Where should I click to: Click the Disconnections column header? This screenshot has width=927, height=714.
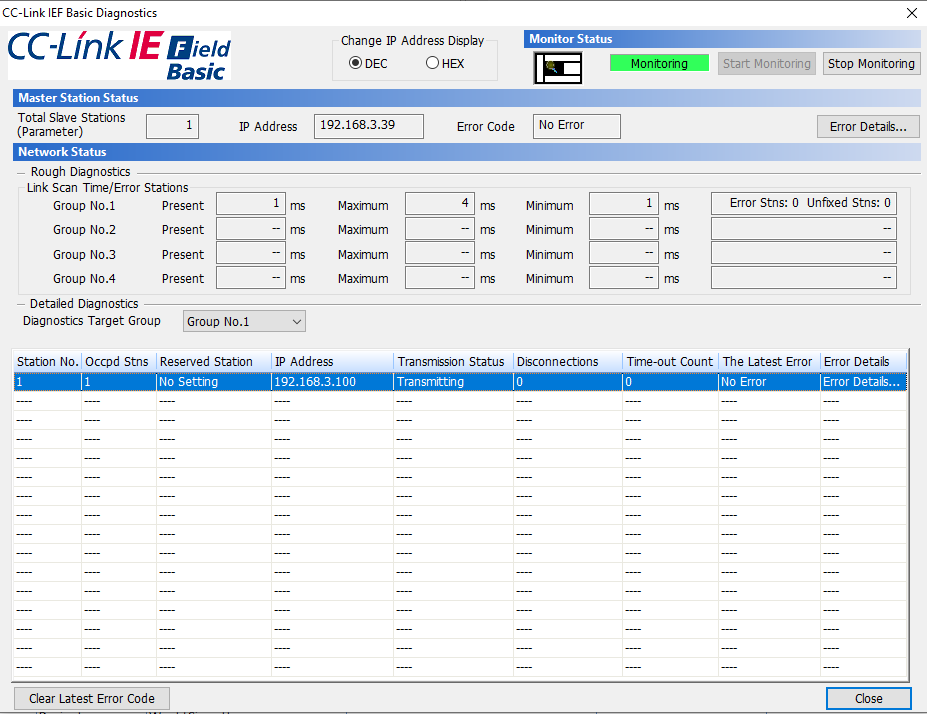(x=568, y=362)
